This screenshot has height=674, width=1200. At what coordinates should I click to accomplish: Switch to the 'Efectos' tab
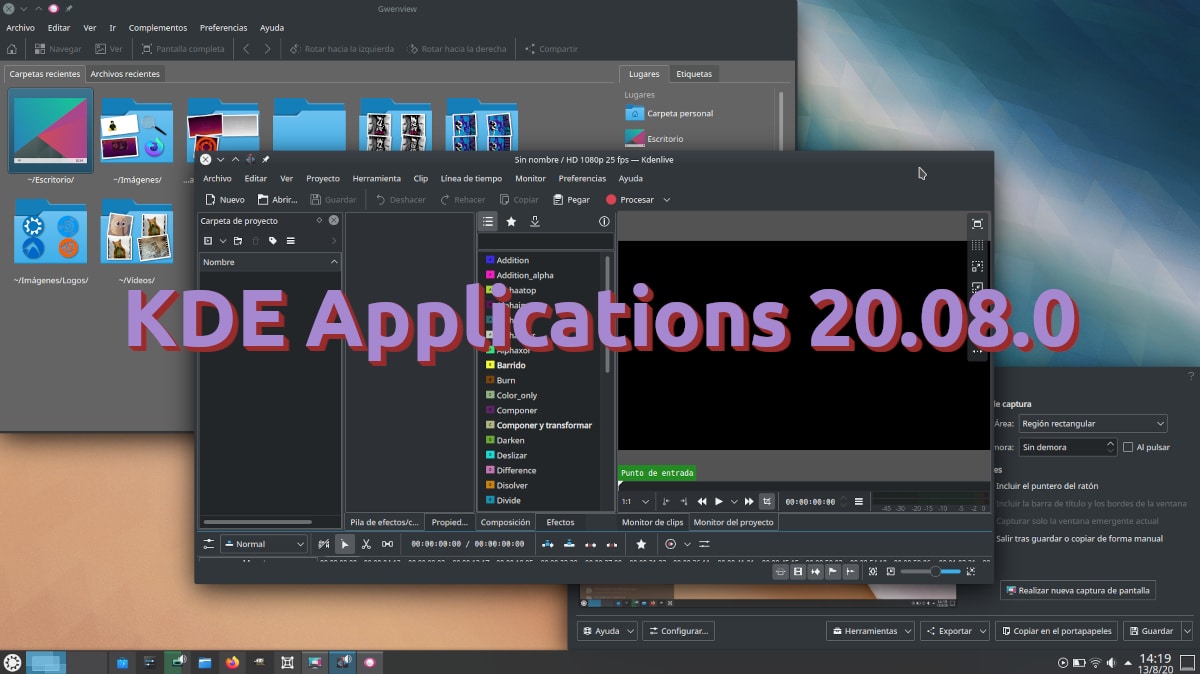[x=560, y=522]
